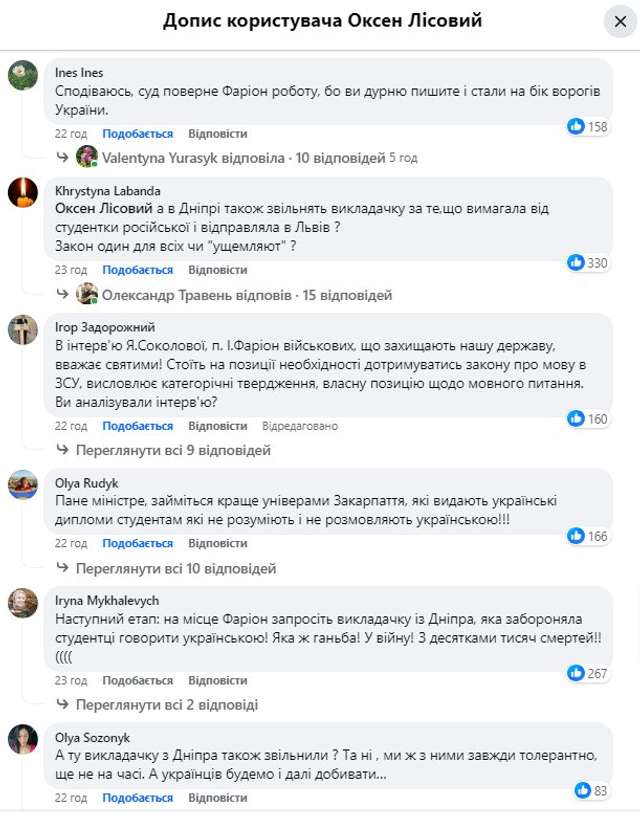Viewport: 640px width, 817px height.
Task: Expand 'Переглянути всі 9 відповідей'
Action: 173,450
